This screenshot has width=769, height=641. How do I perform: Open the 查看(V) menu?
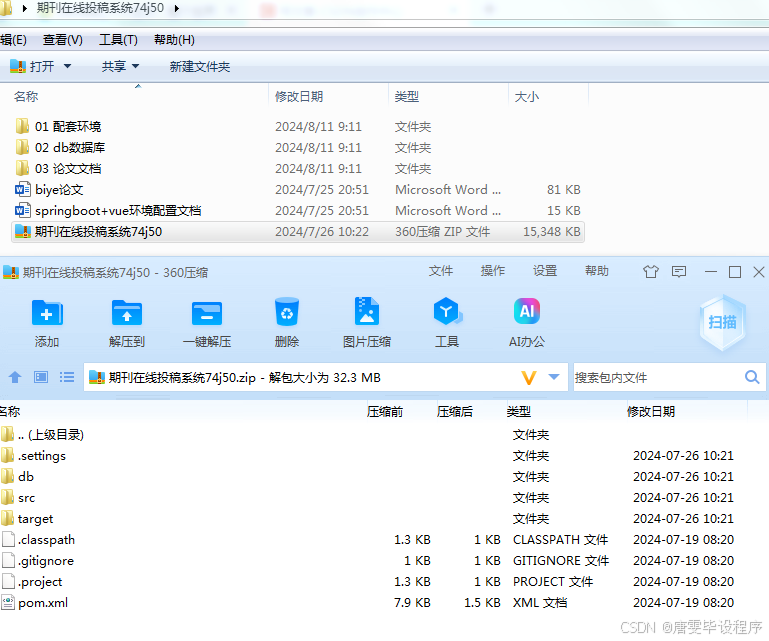[x=63, y=40]
